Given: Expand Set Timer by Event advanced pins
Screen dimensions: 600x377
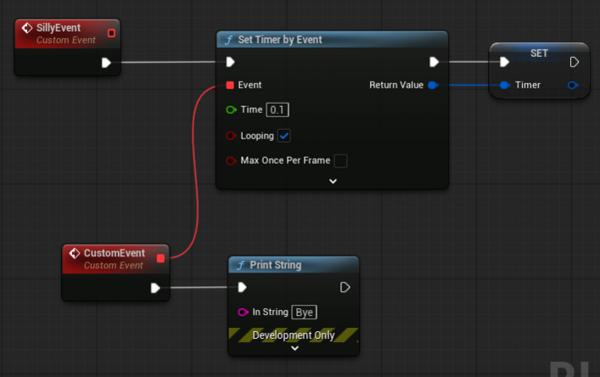Looking at the screenshot, I should click(333, 181).
